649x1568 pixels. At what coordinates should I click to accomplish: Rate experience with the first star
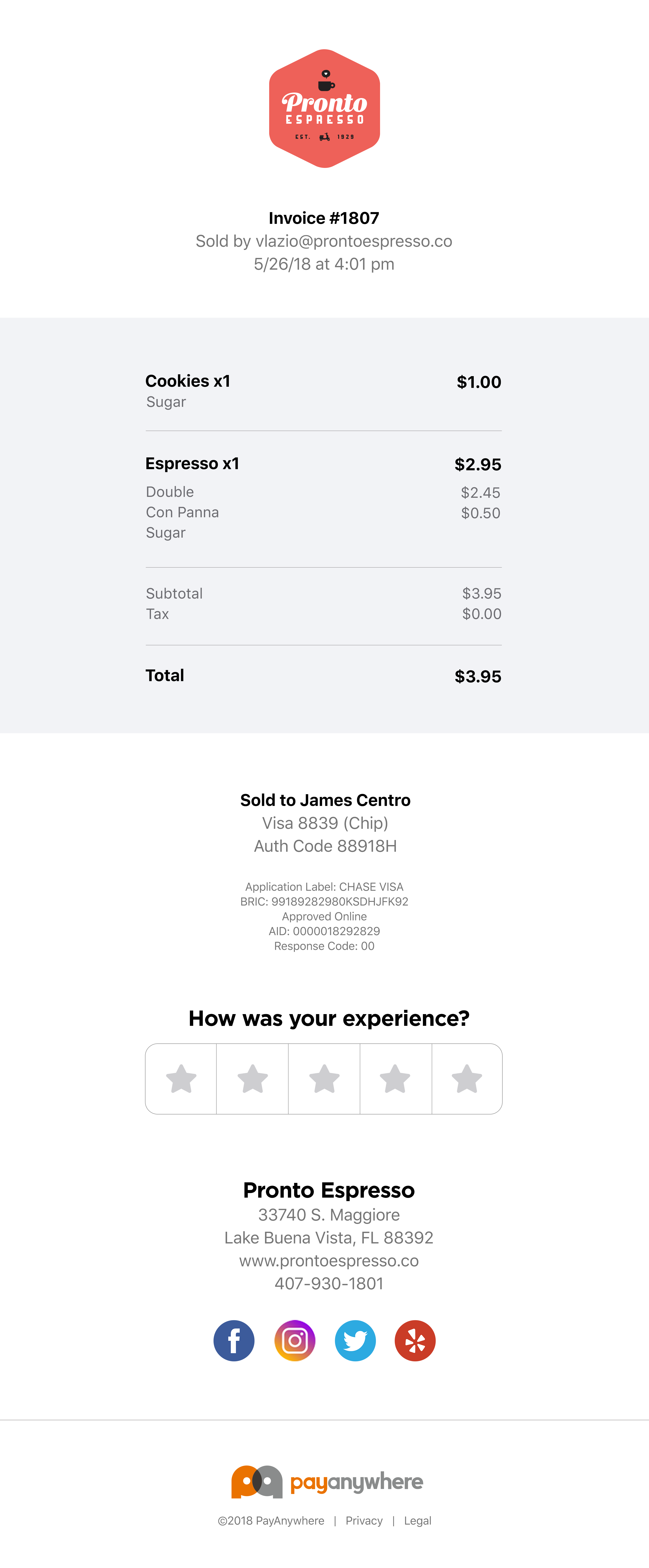181,1079
